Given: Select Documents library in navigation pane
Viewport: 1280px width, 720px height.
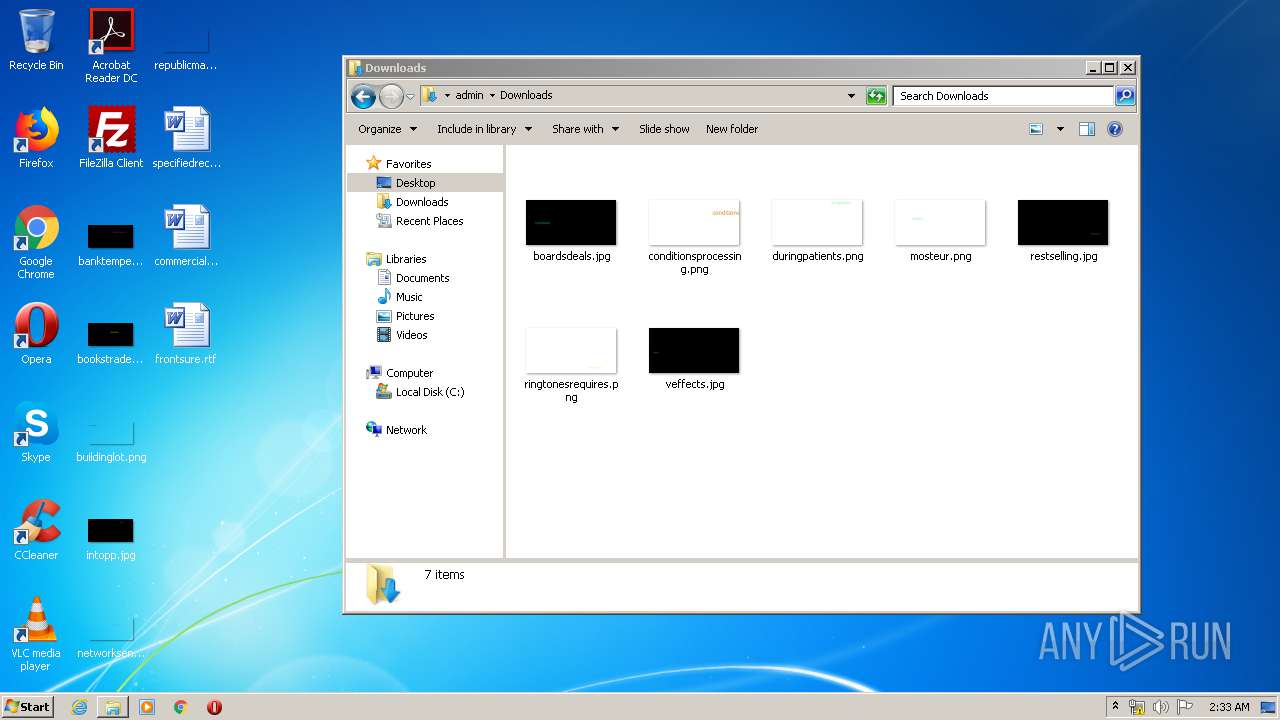Looking at the screenshot, I should [422, 278].
